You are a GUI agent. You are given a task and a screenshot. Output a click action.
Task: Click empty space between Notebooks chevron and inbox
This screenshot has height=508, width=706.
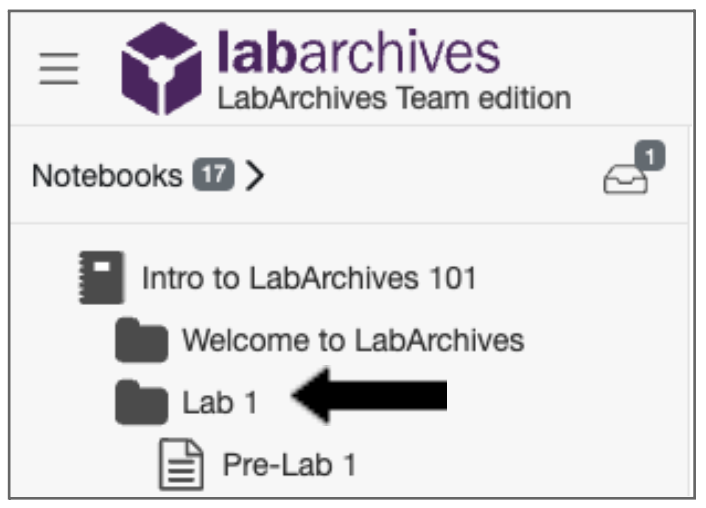(x=430, y=176)
